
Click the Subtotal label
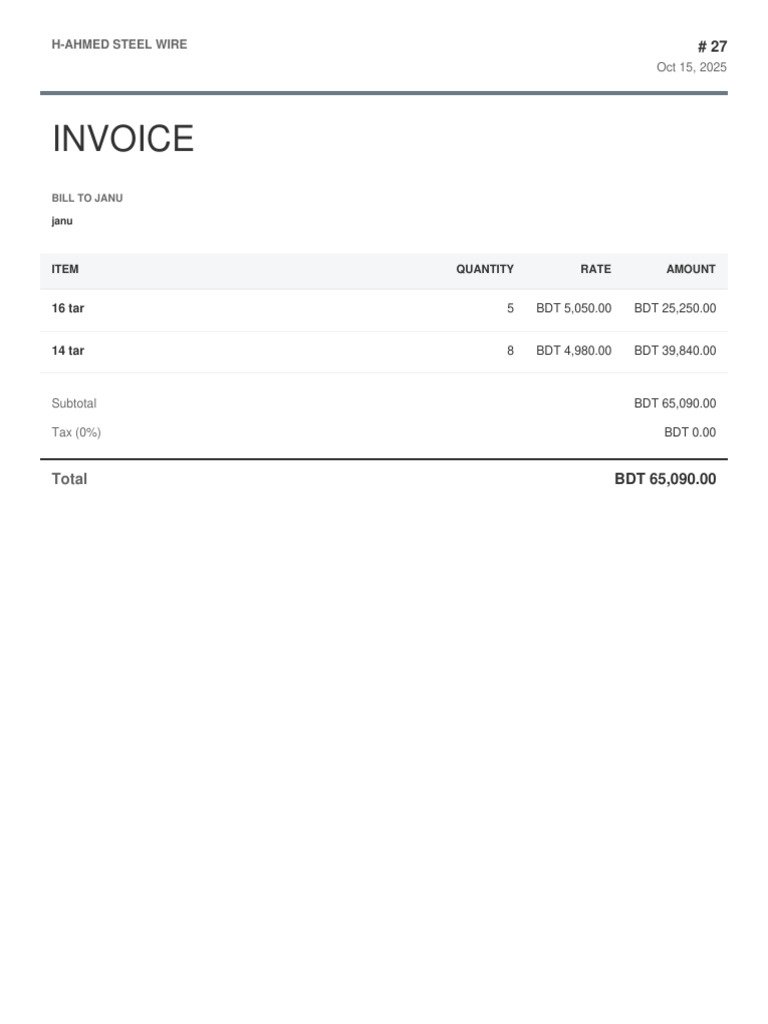[x=74, y=404]
